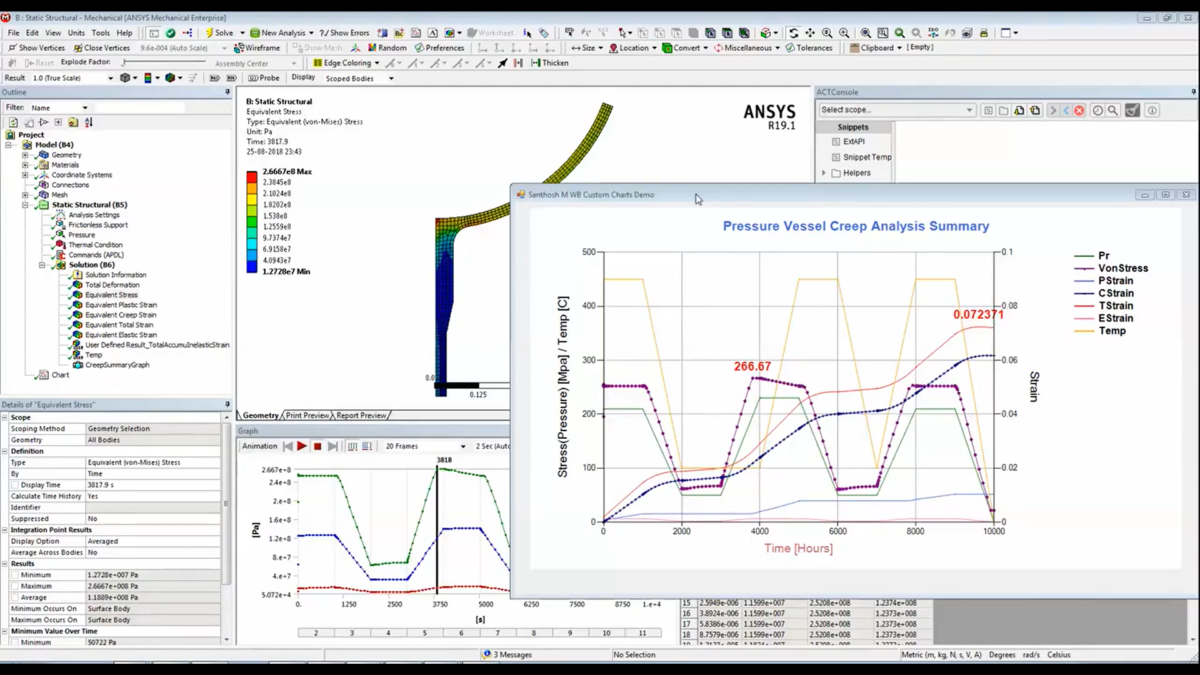Open the Tools menu
Screen dimensions: 1200x675
click(101, 33)
